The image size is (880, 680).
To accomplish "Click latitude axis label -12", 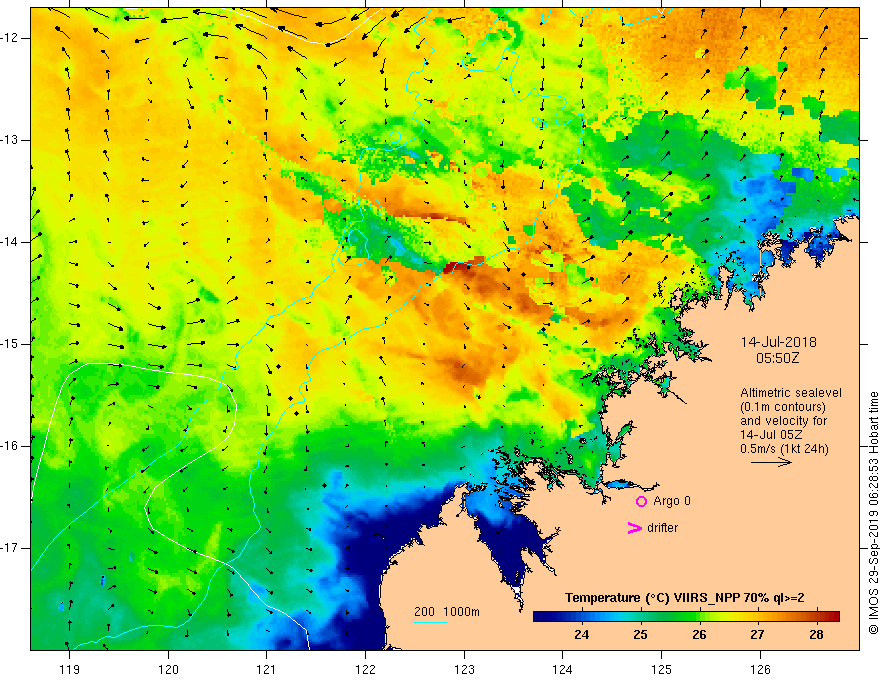I will click(11, 38).
